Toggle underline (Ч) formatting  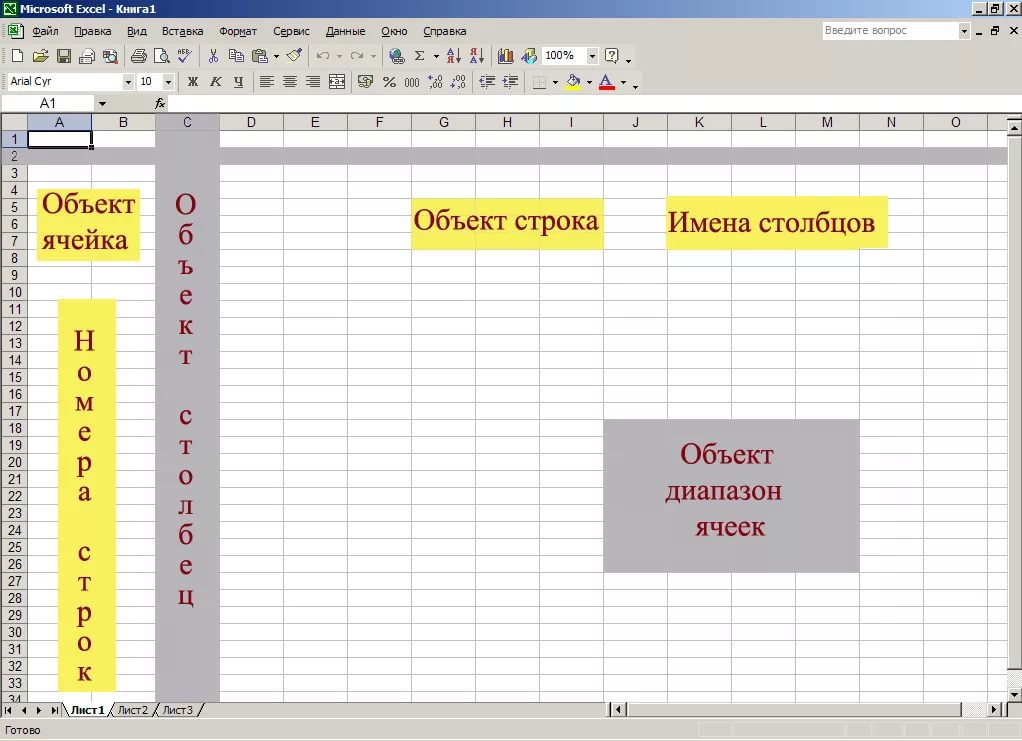coord(239,81)
